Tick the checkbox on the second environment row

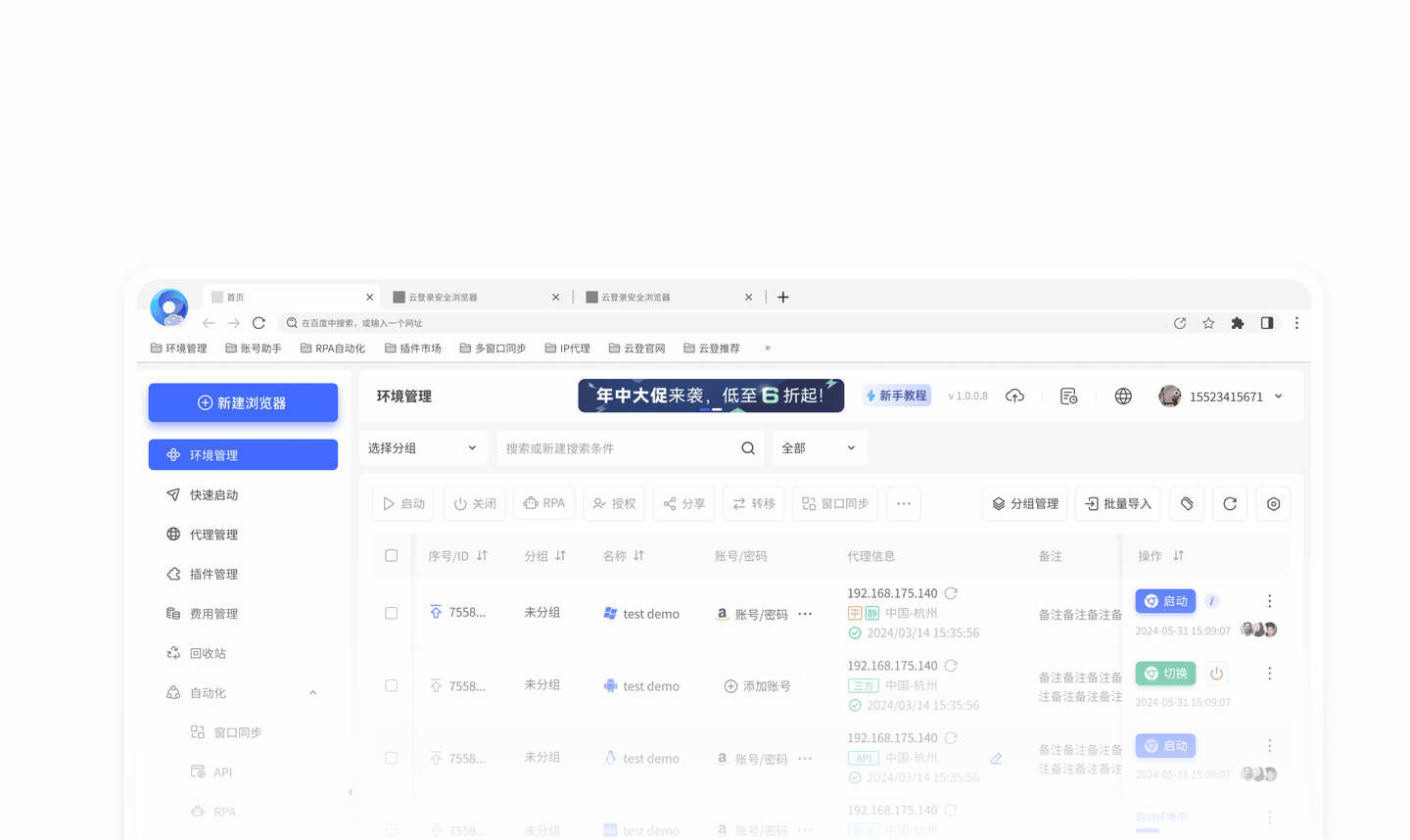point(392,685)
